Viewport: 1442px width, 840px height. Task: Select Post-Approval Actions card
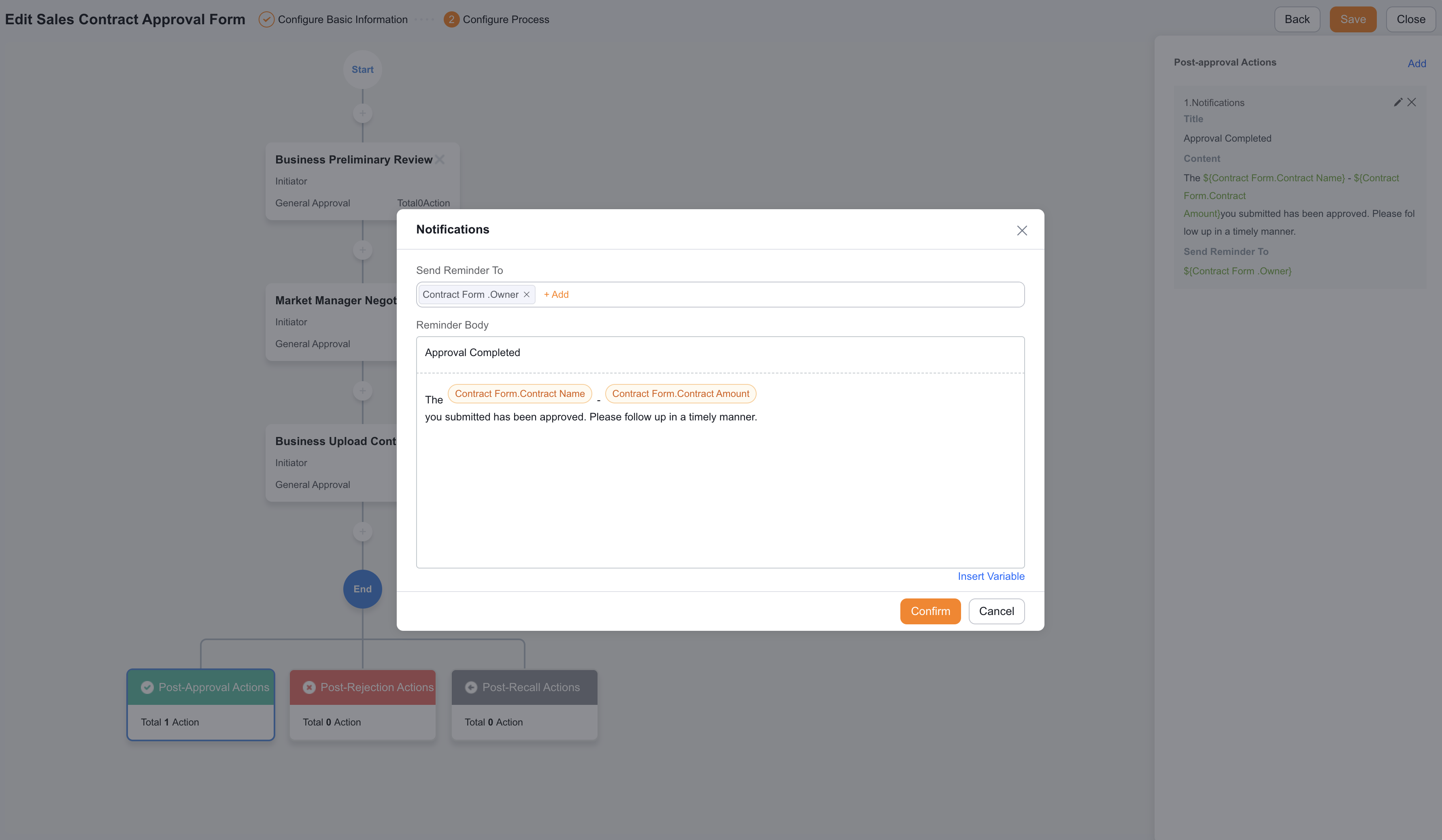201,704
